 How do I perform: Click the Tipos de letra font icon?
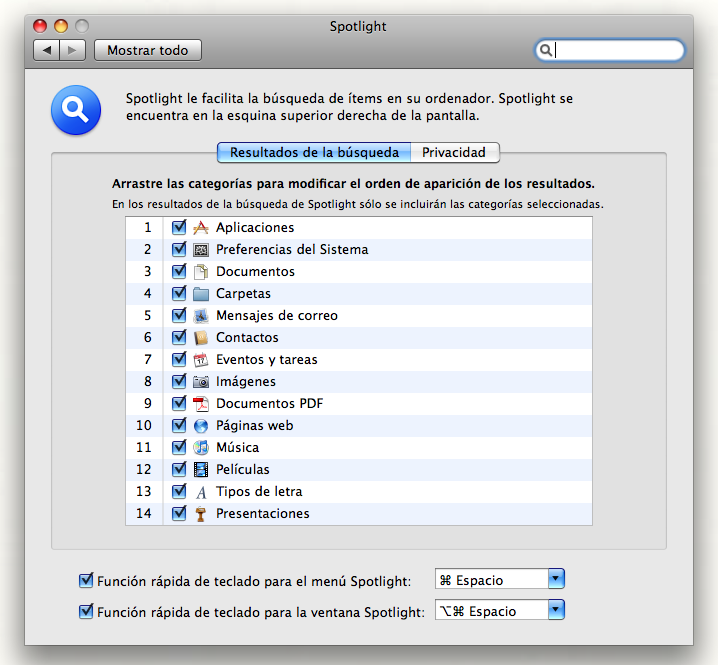click(201, 492)
